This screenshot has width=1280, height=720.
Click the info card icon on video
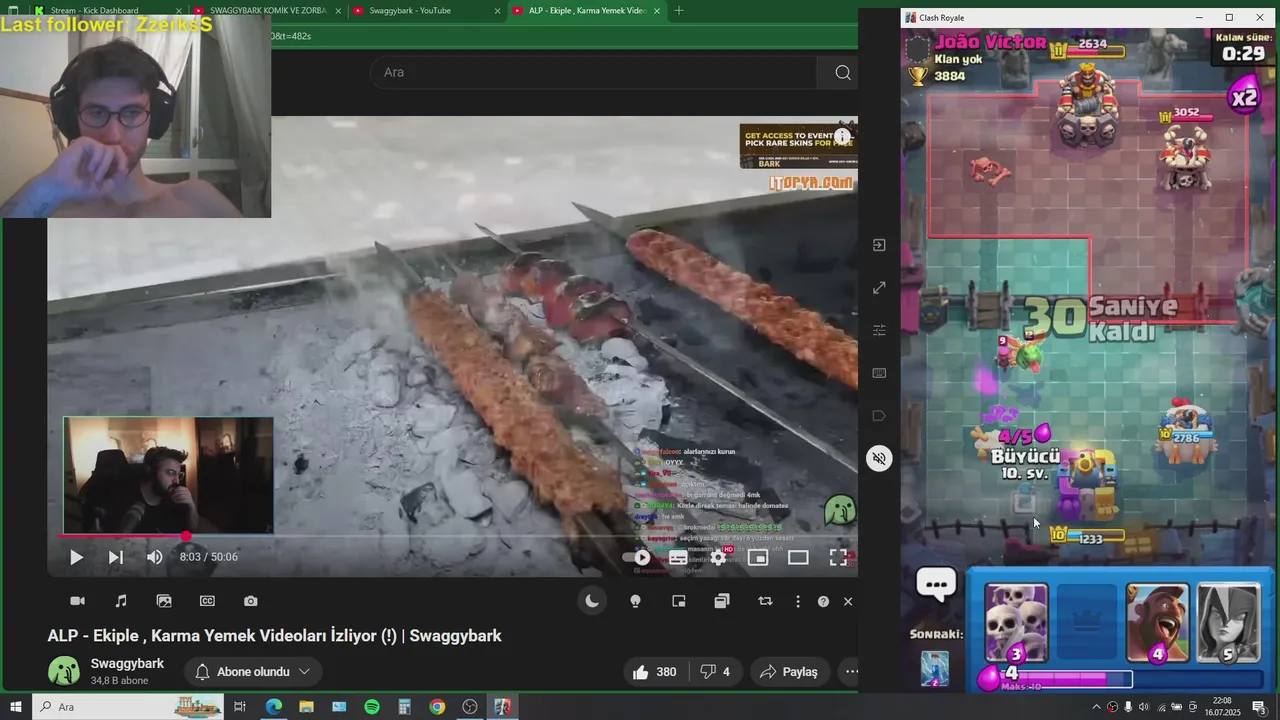(x=843, y=136)
